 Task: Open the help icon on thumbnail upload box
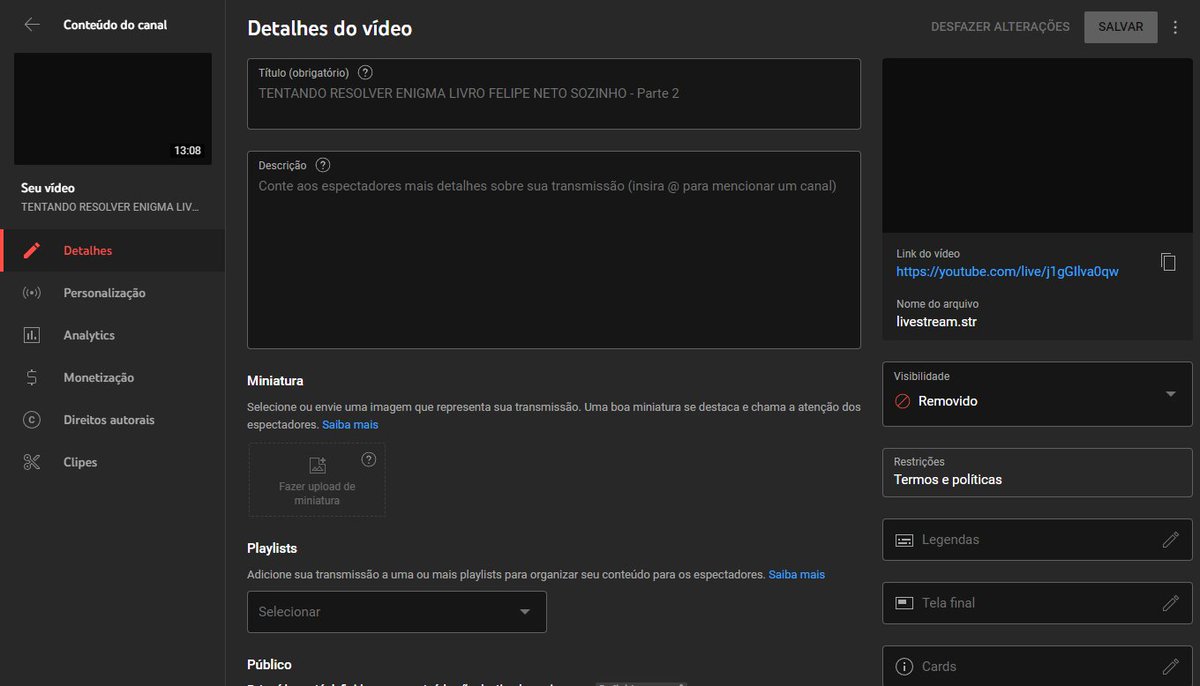(368, 460)
